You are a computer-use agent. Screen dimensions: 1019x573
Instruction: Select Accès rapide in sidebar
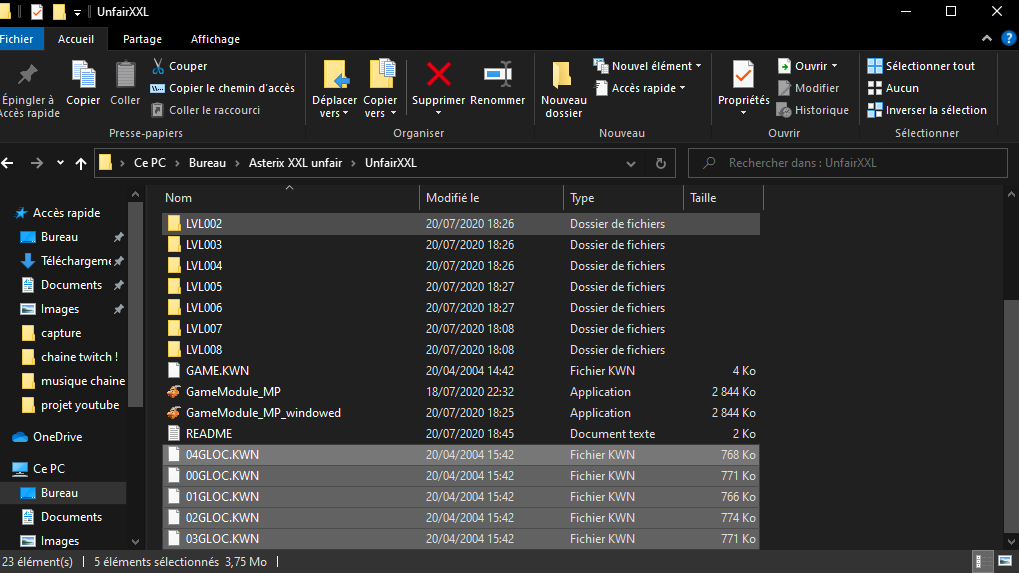tap(66, 213)
